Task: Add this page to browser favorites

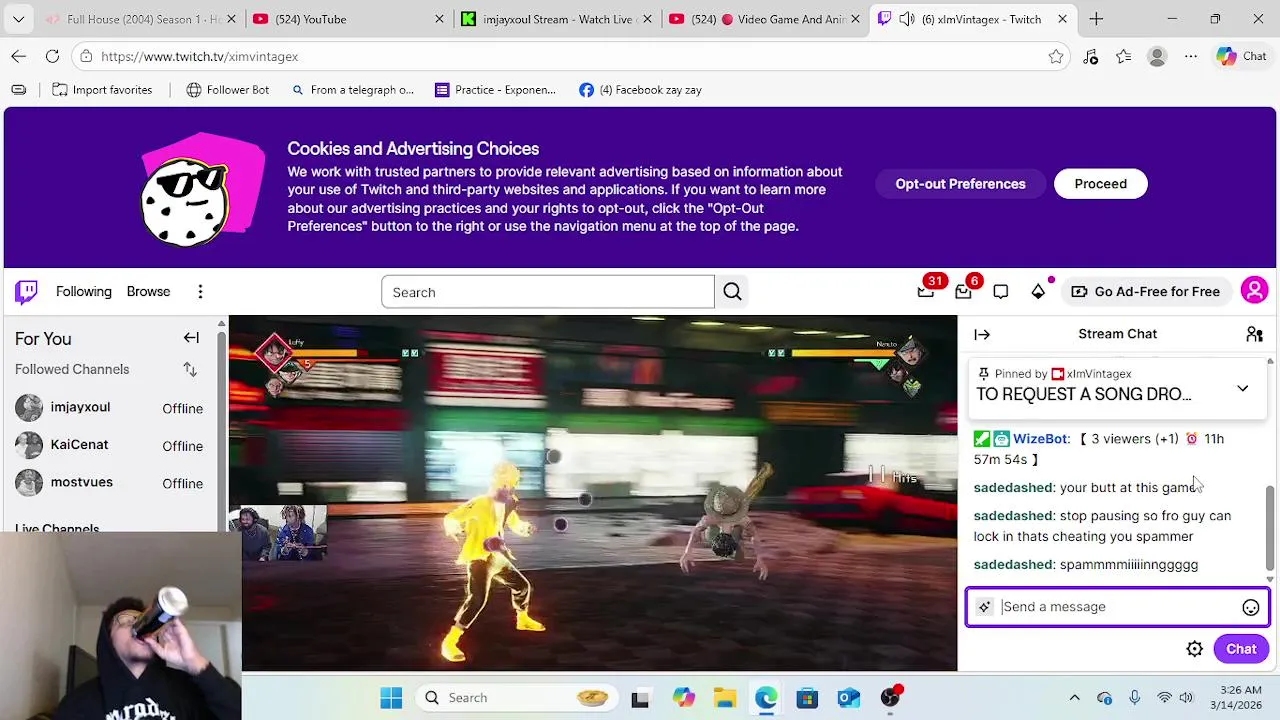Action: (x=1056, y=57)
